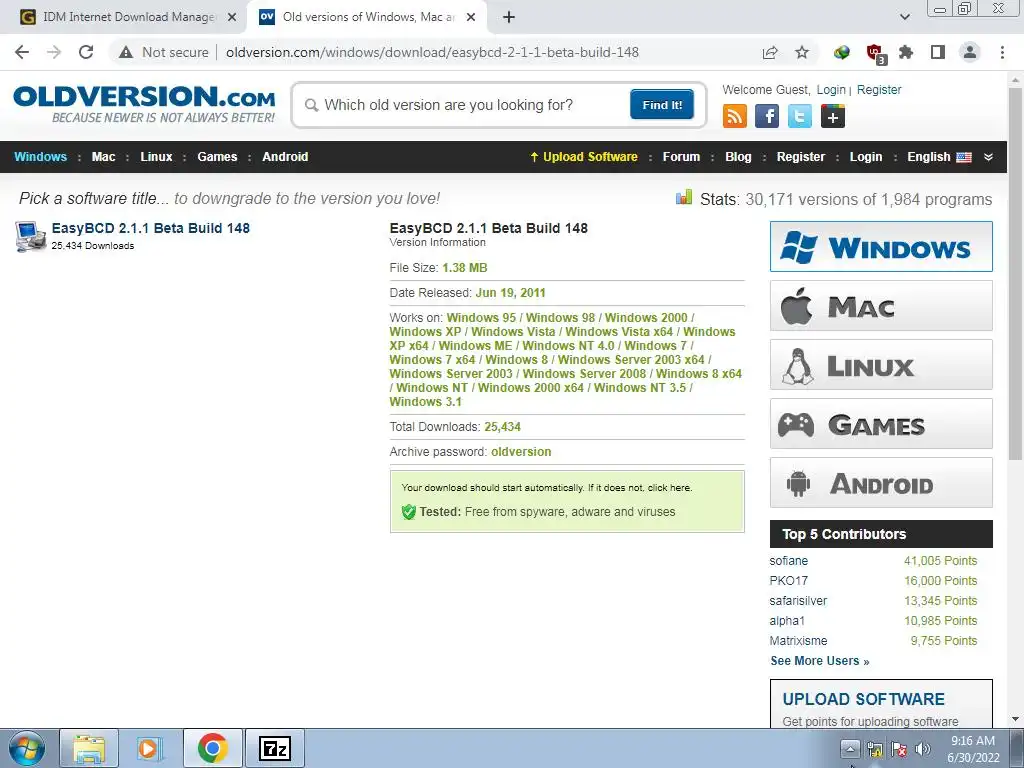
Task: Open Chrome from the taskbar
Action: [212, 748]
